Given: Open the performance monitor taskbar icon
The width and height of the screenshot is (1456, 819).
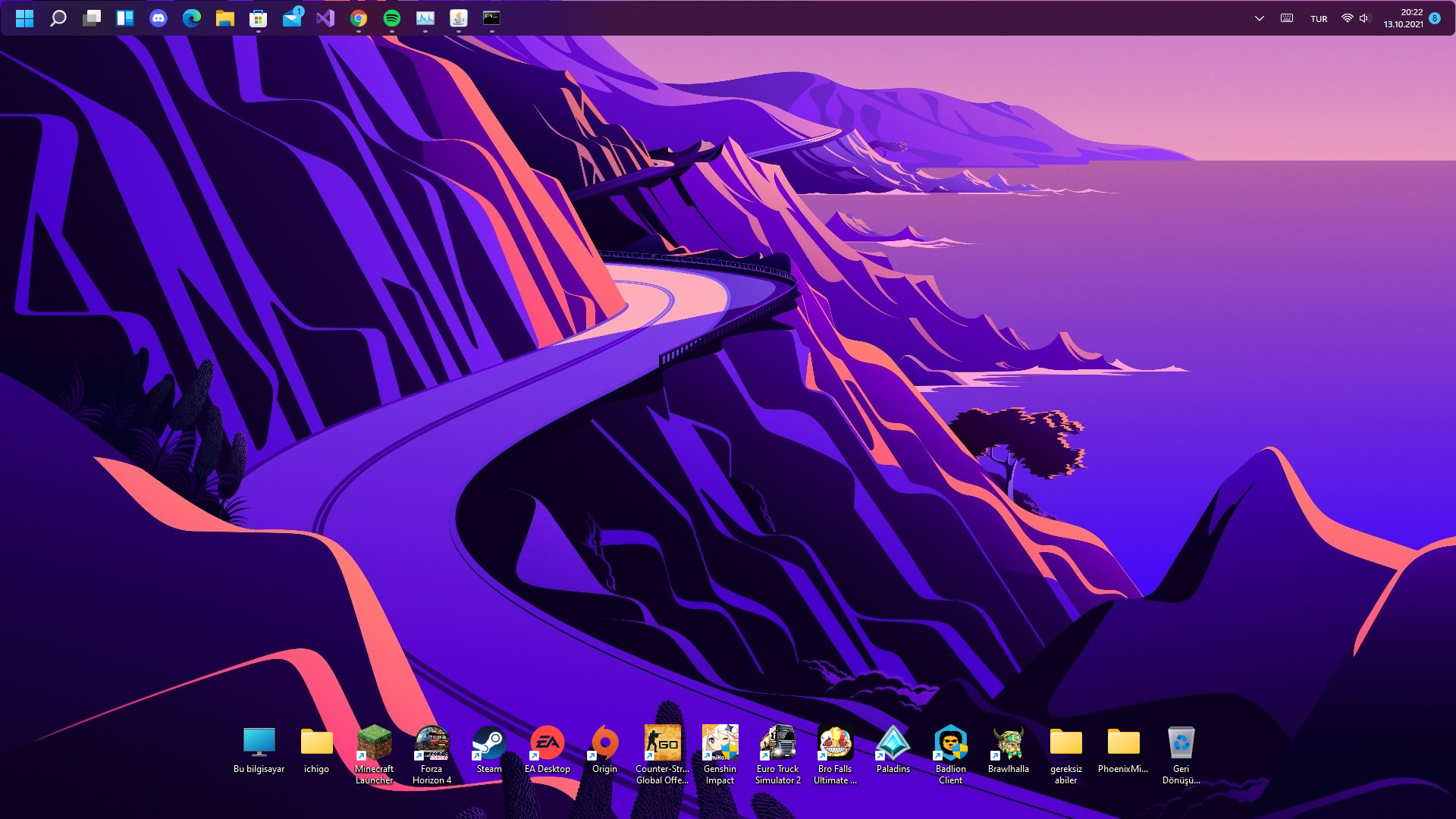Looking at the screenshot, I should (425, 18).
